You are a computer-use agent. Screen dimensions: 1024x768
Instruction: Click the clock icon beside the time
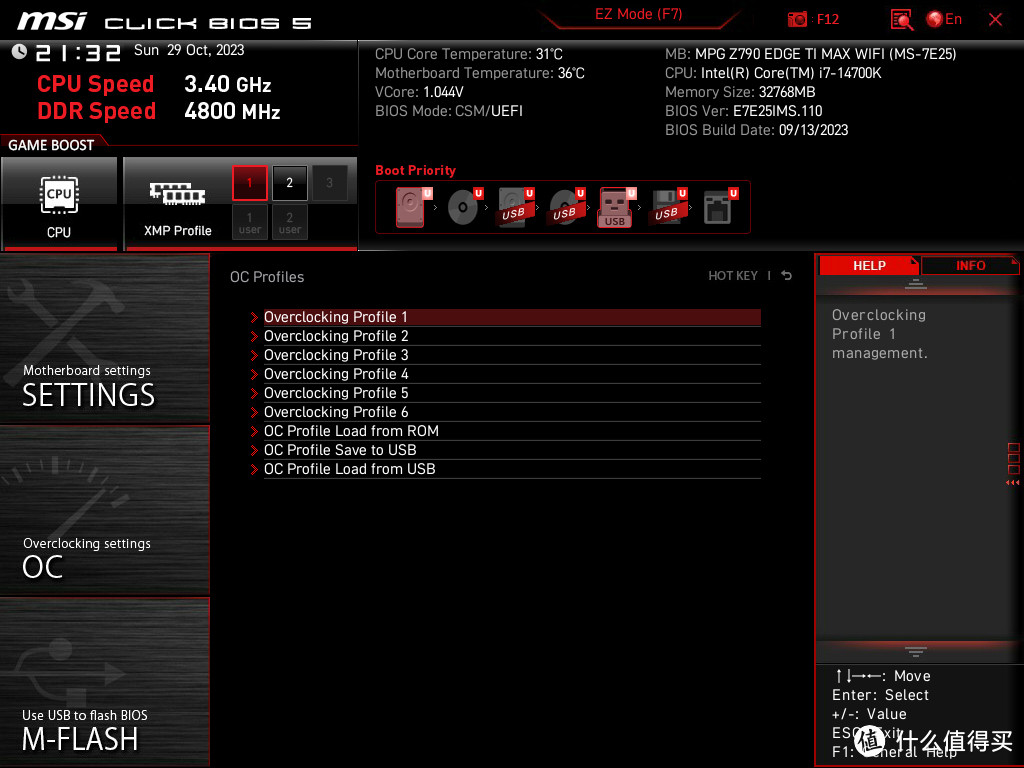pos(19,52)
